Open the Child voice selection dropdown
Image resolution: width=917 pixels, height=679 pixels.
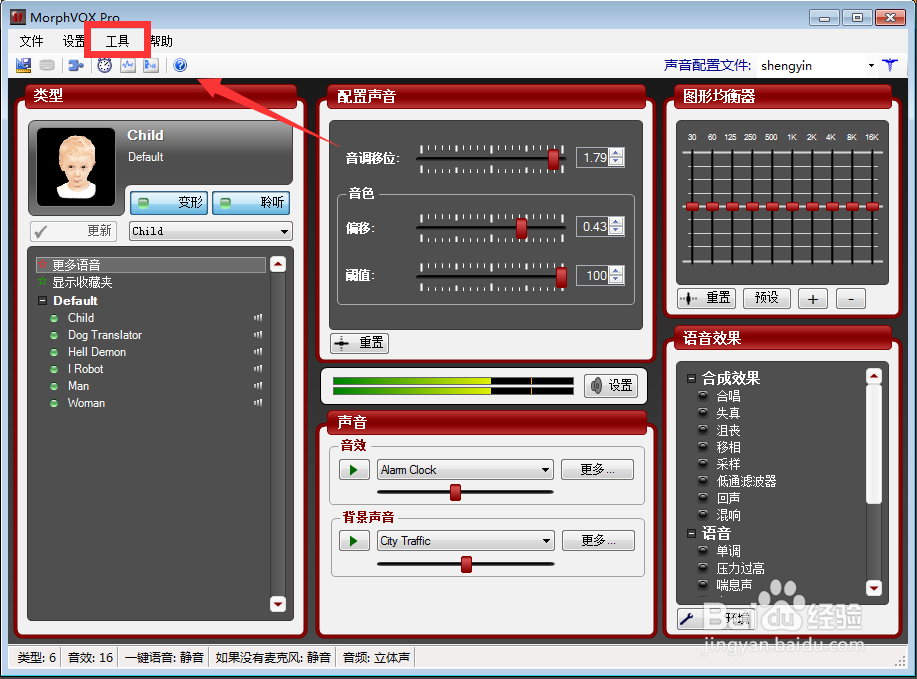tap(211, 231)
